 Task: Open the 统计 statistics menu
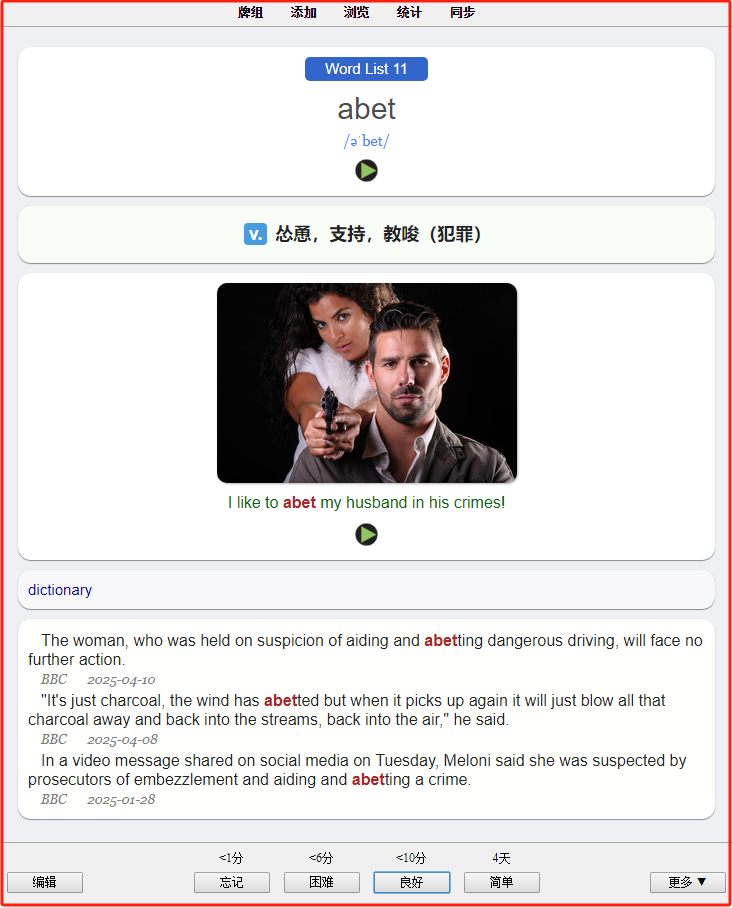pyautogui.click(x=409, y=12)
